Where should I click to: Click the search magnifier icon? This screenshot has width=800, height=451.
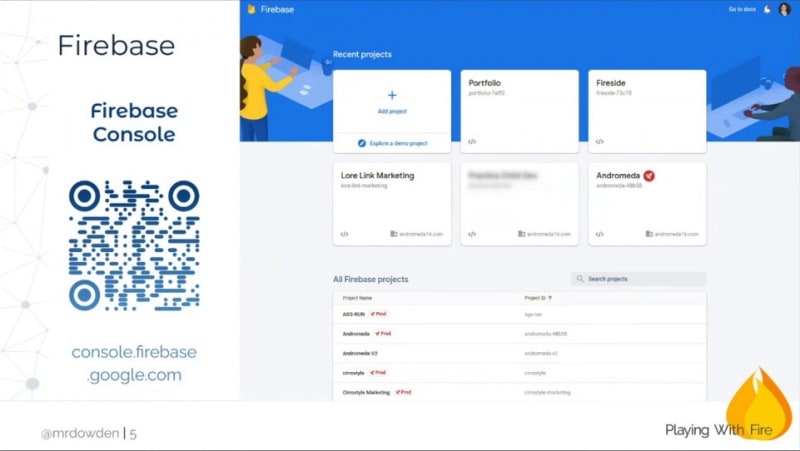point(580,279)
